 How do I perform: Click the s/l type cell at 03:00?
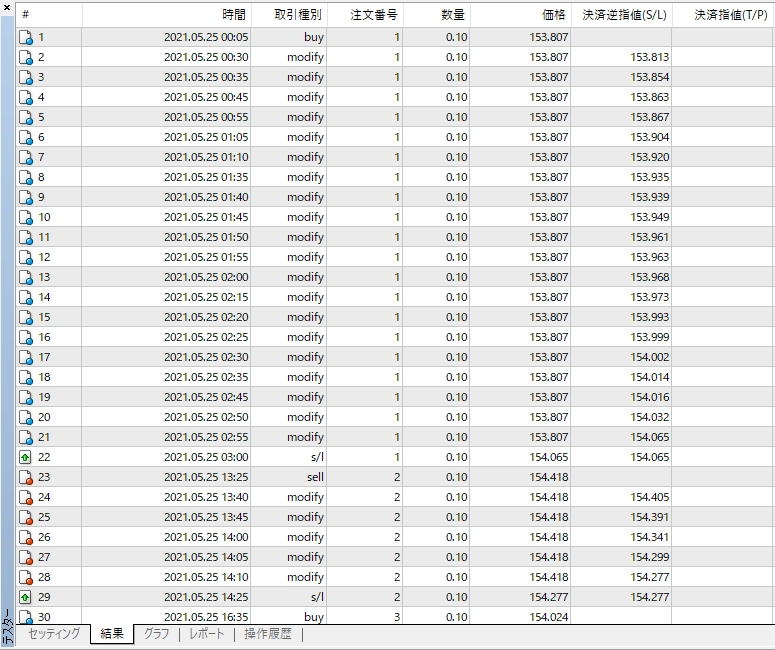point(317,458)
